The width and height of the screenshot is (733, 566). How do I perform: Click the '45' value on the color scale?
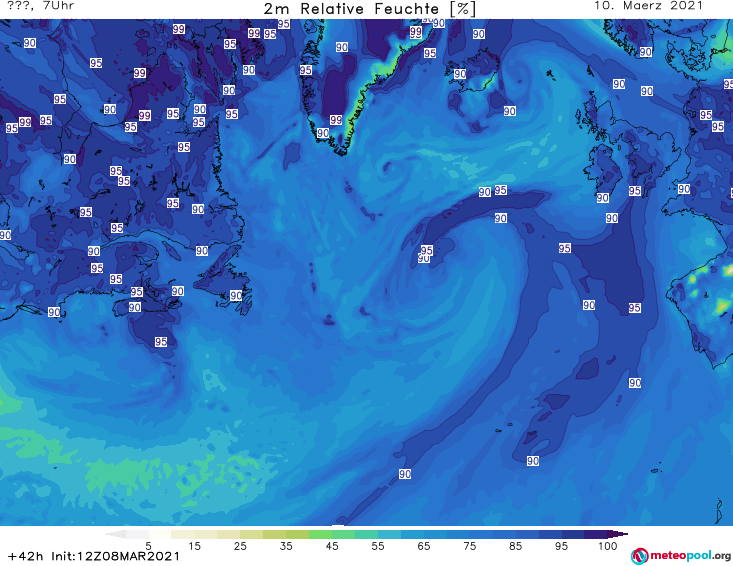tap(332, 546)
